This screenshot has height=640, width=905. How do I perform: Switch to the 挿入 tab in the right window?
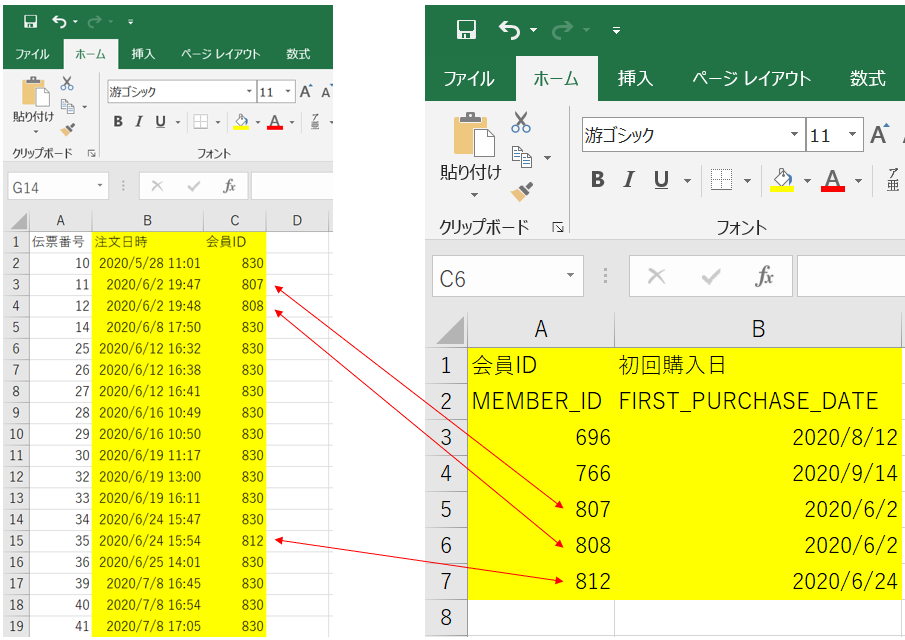(635, 79)
